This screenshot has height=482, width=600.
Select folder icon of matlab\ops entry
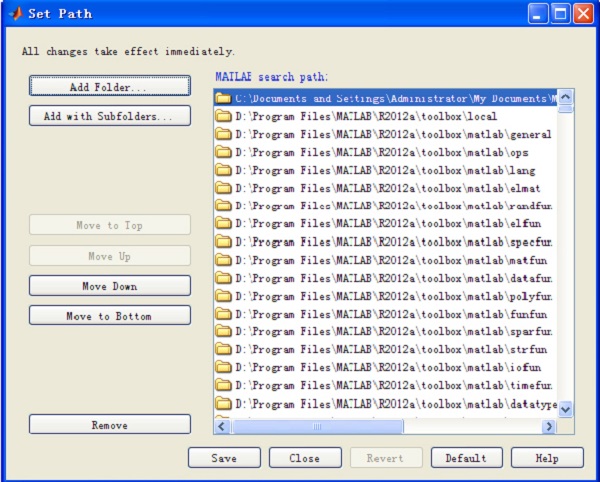pyautogui.click(x=223, y=152)
